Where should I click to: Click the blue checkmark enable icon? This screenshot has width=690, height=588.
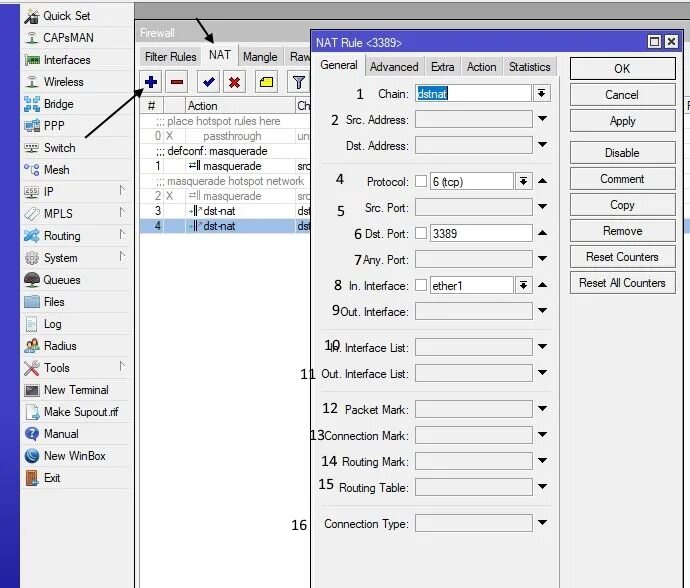[208, 82]
